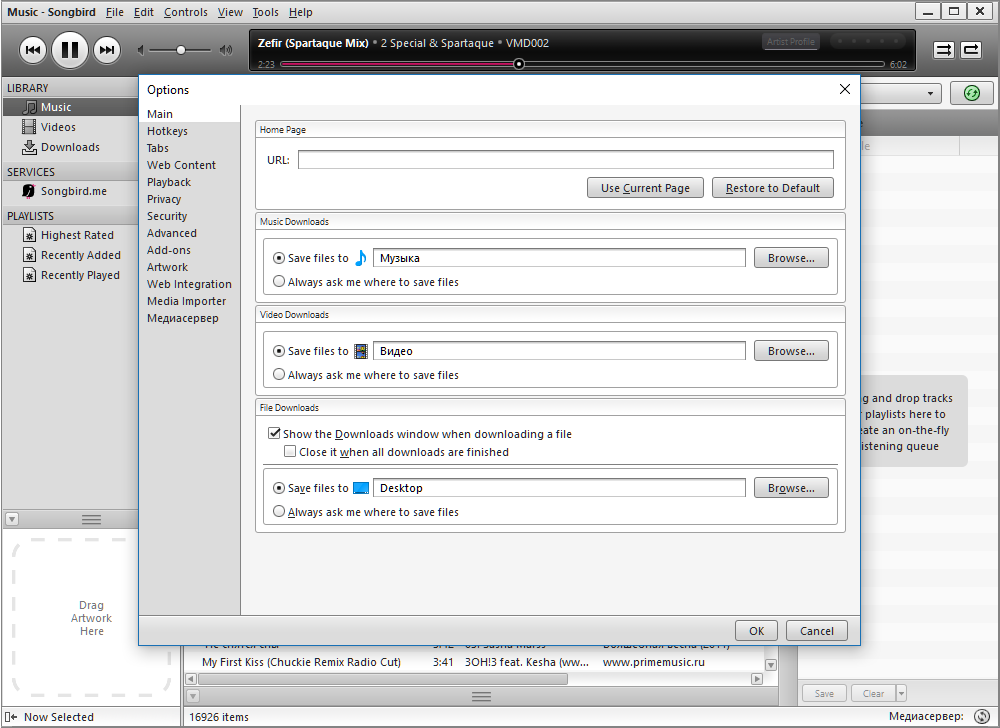
Task: Open the Controls menu
Action: (186, 12)
